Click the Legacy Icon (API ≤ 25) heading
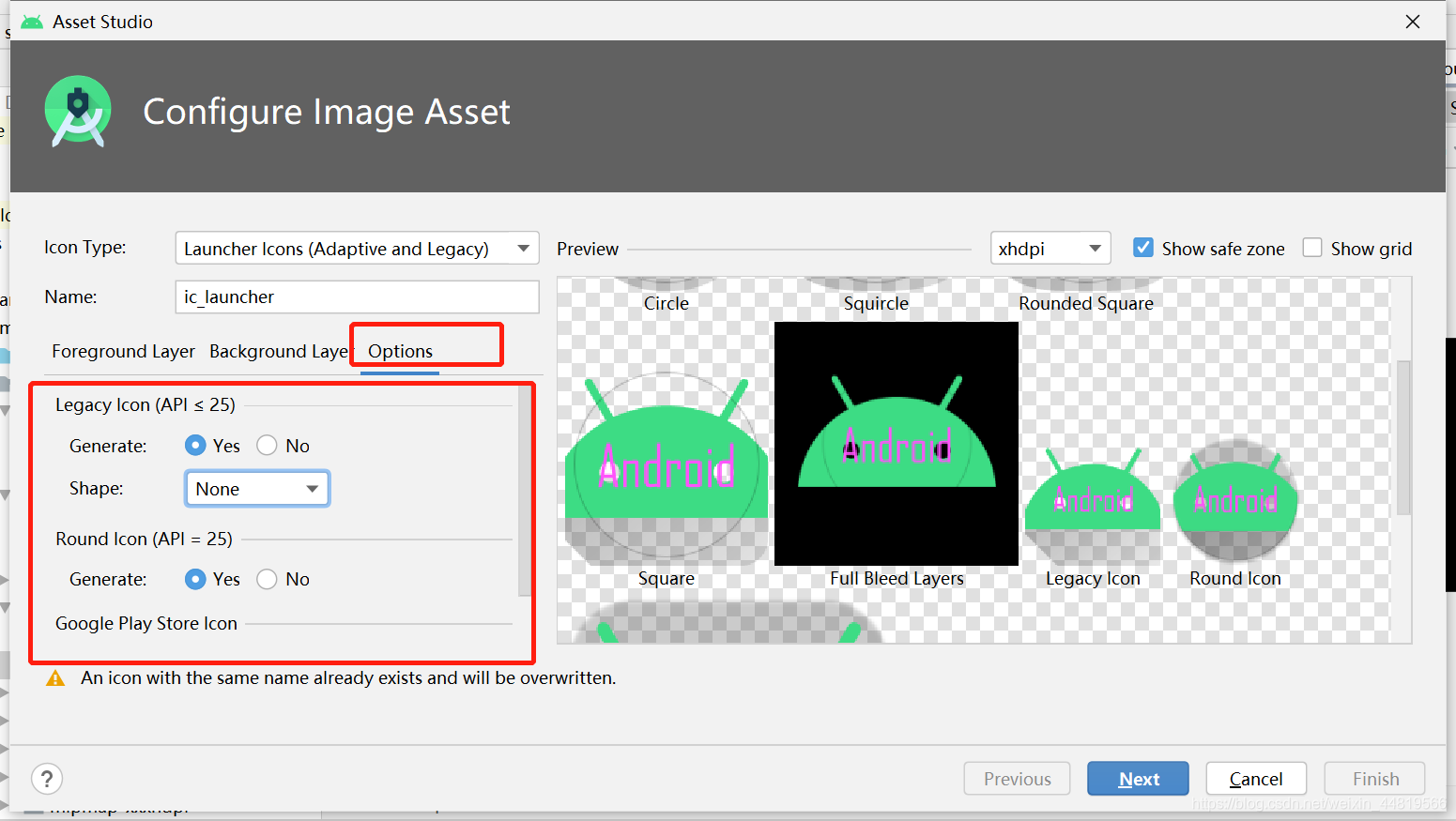 146,404
